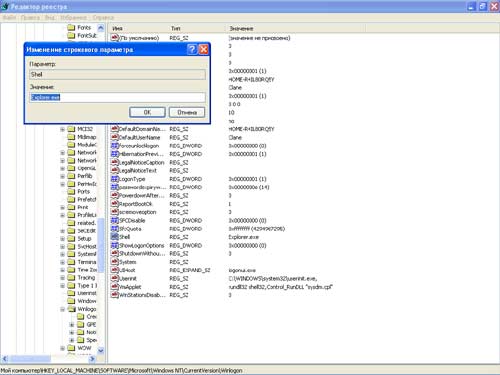Click the folder icon of the Ports key
The height and width of the screenshot is (375, 500).
71,192
